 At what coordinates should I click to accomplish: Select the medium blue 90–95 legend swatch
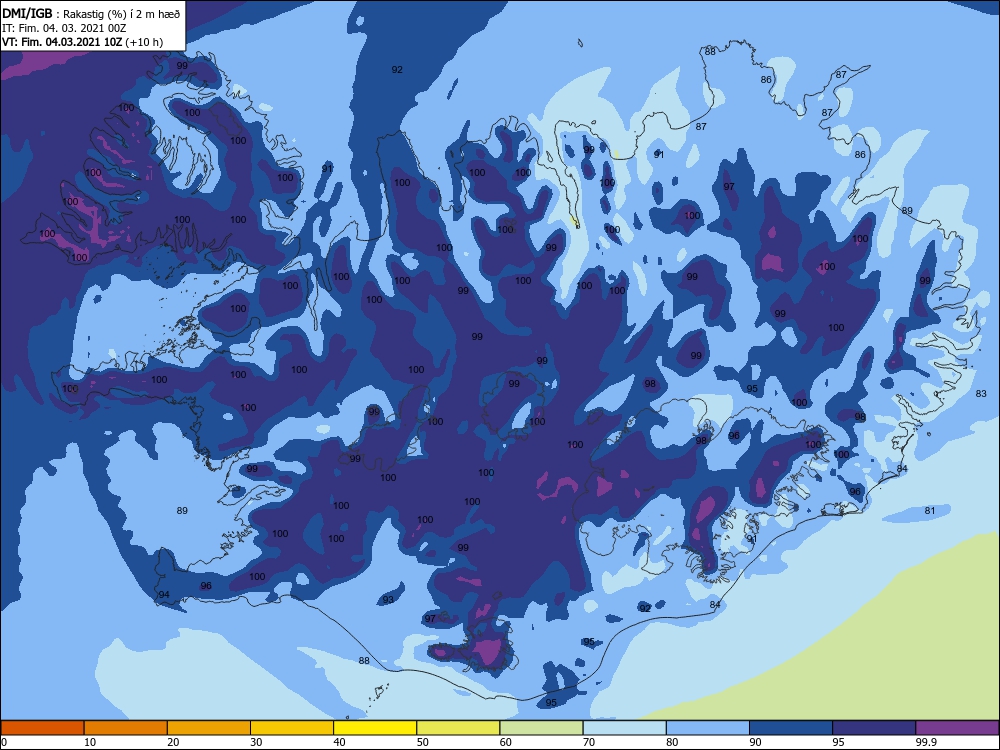click(791, 728)
